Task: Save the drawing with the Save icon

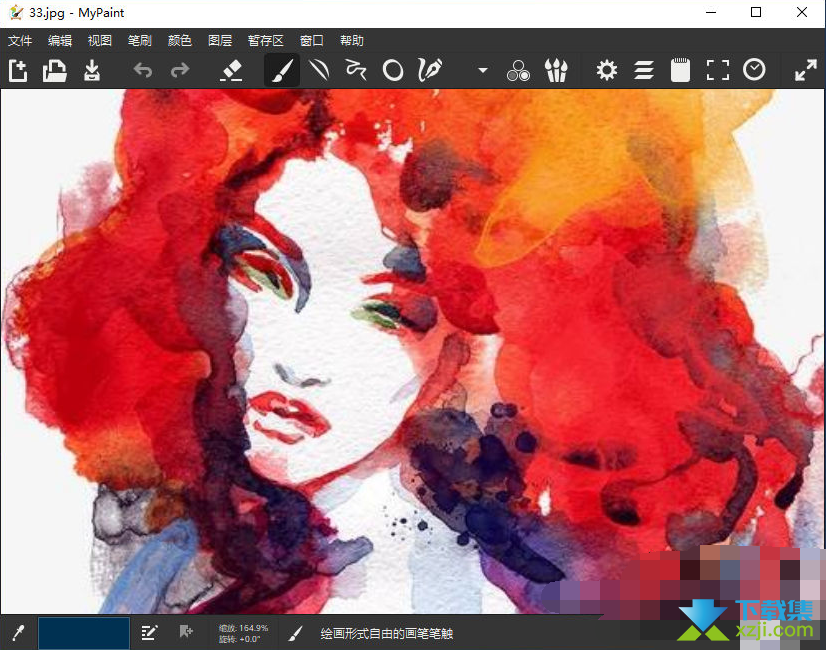Action: pos(92,70)
